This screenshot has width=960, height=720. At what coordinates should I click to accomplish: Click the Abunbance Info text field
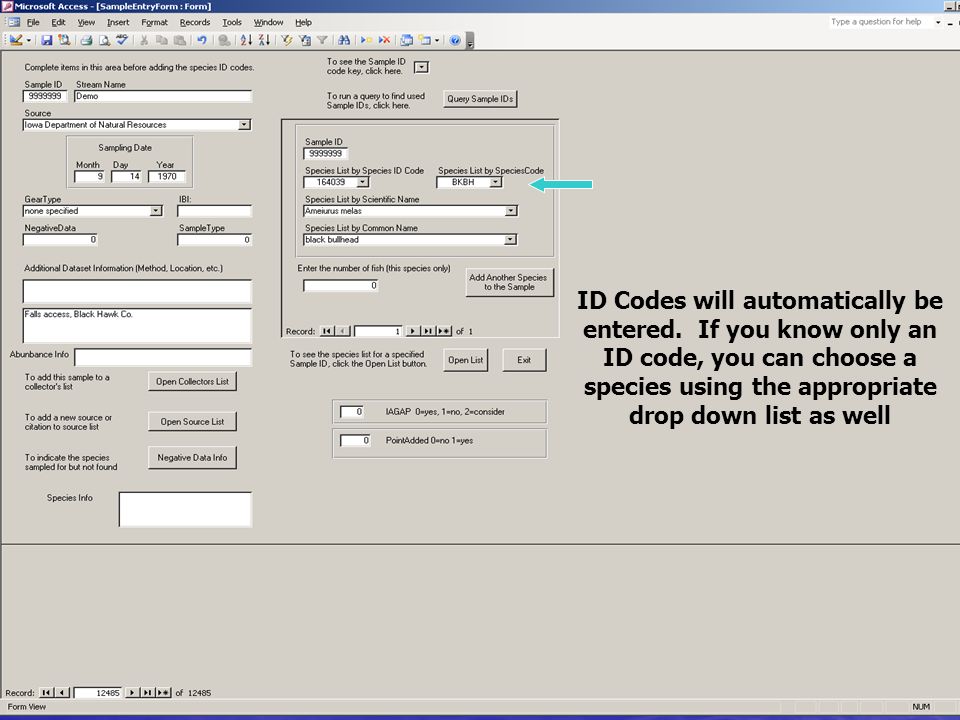pos(163,357)
